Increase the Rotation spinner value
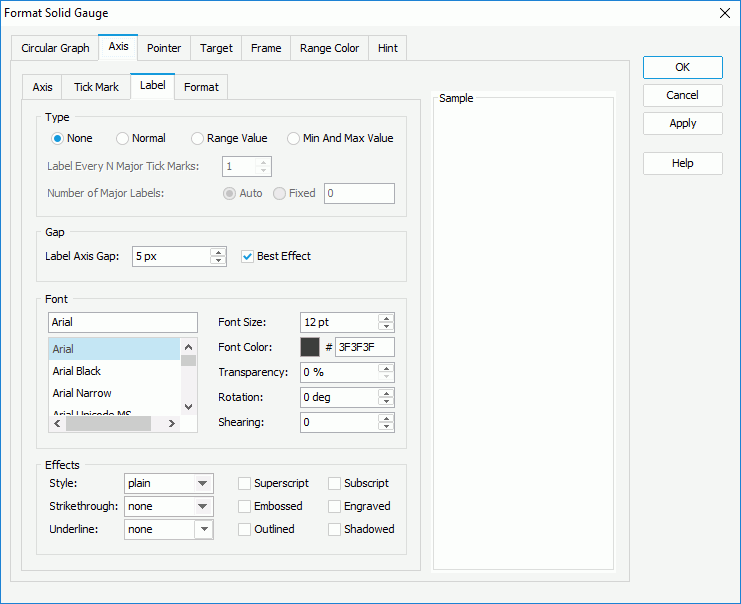Viewport: 741px width, 604px height. point(386,393)
